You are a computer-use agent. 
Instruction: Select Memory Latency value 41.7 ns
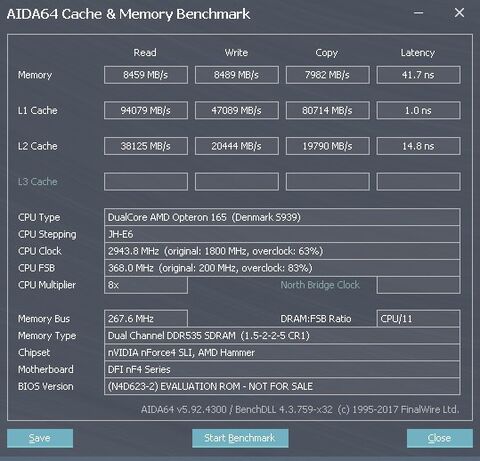[419, 75]
